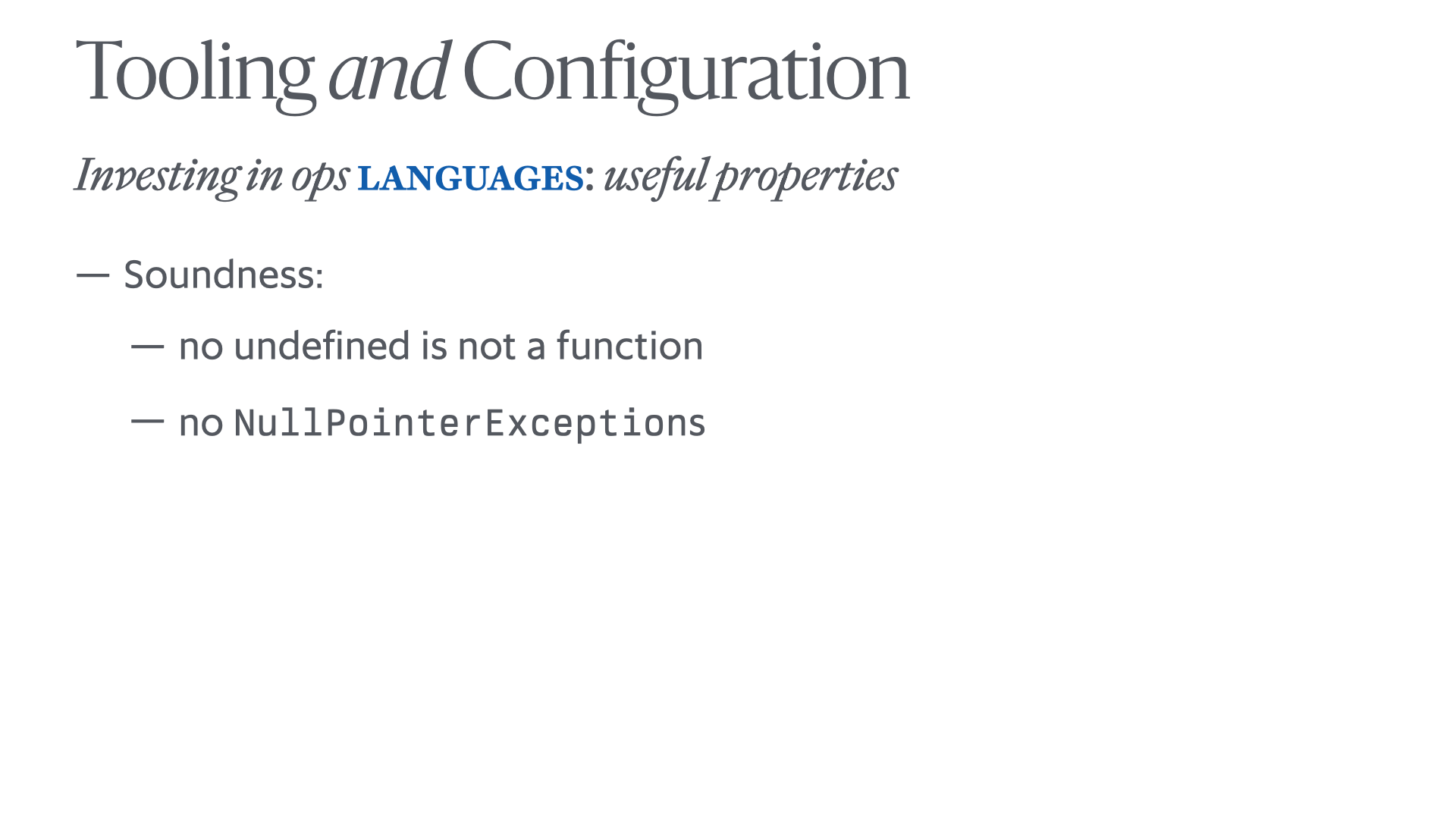Click the second em dash sub-bullet marker

(x=152, y=420)
